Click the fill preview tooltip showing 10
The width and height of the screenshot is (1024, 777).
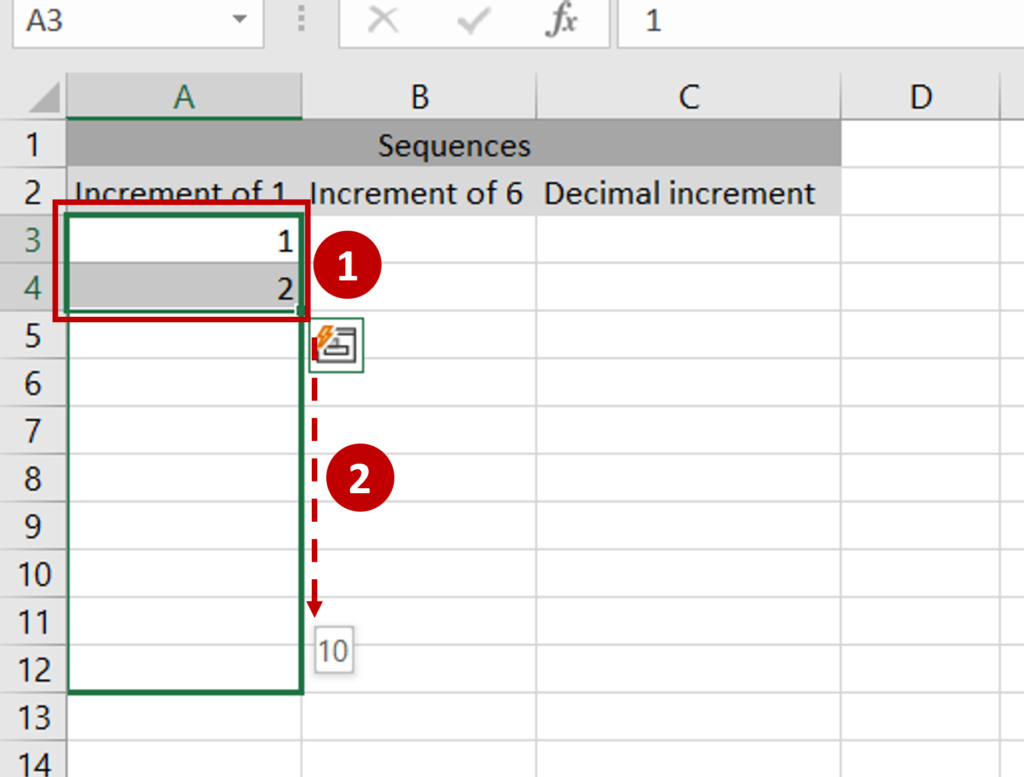pyautogui.click(x=333, y=650)
